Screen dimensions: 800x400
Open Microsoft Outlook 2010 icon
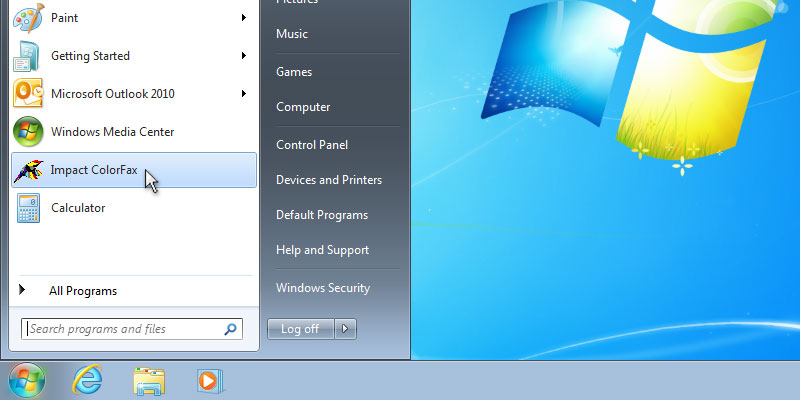(27, 94)
